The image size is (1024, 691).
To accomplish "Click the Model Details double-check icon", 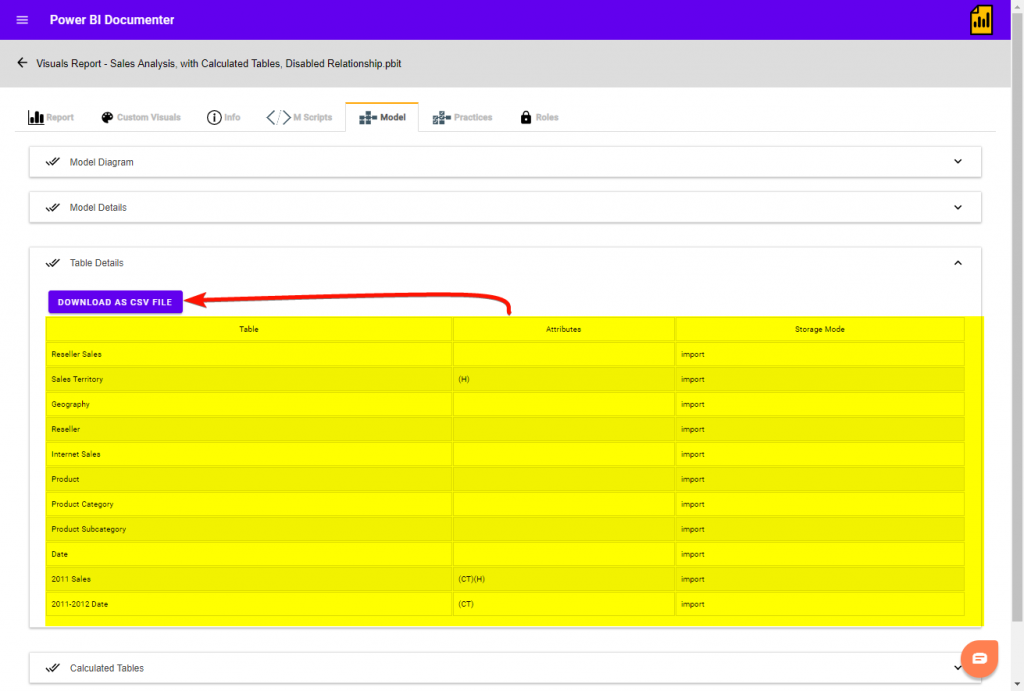I will 53,208.
